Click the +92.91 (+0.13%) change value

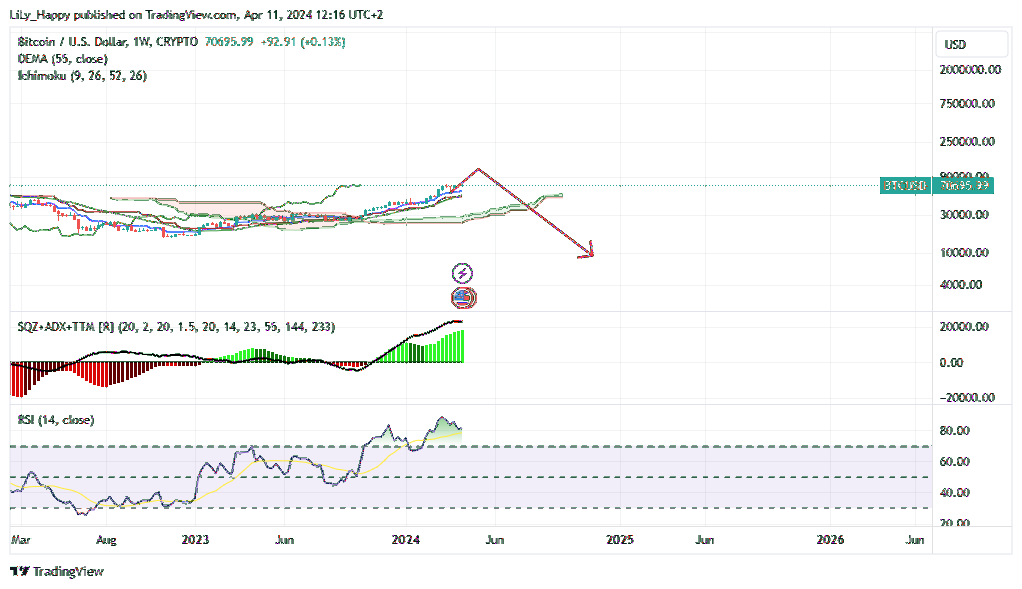click(x=303, y=42)
